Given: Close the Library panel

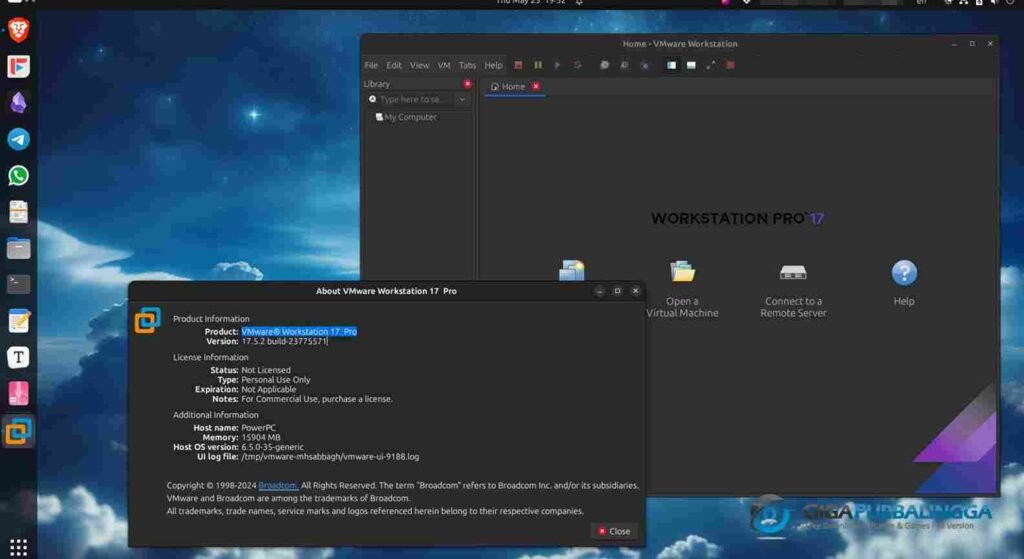Looking at the screenshot, I should 468,84.
